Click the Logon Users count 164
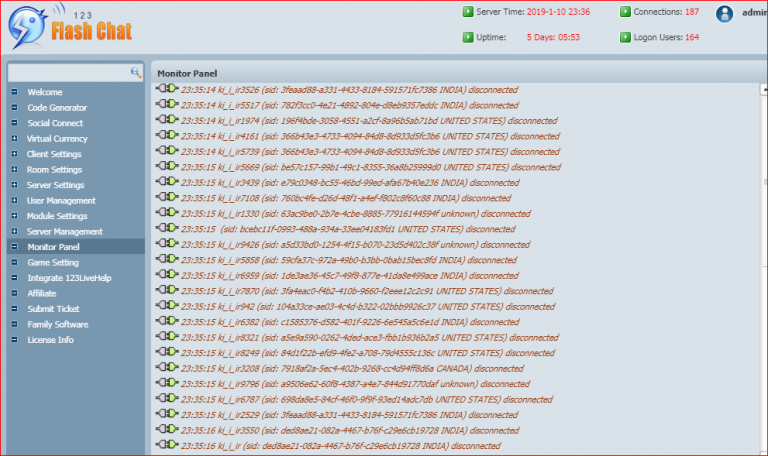Image resolution: width=768 pixels, height=456 pixels. click(x=692, y=37)
